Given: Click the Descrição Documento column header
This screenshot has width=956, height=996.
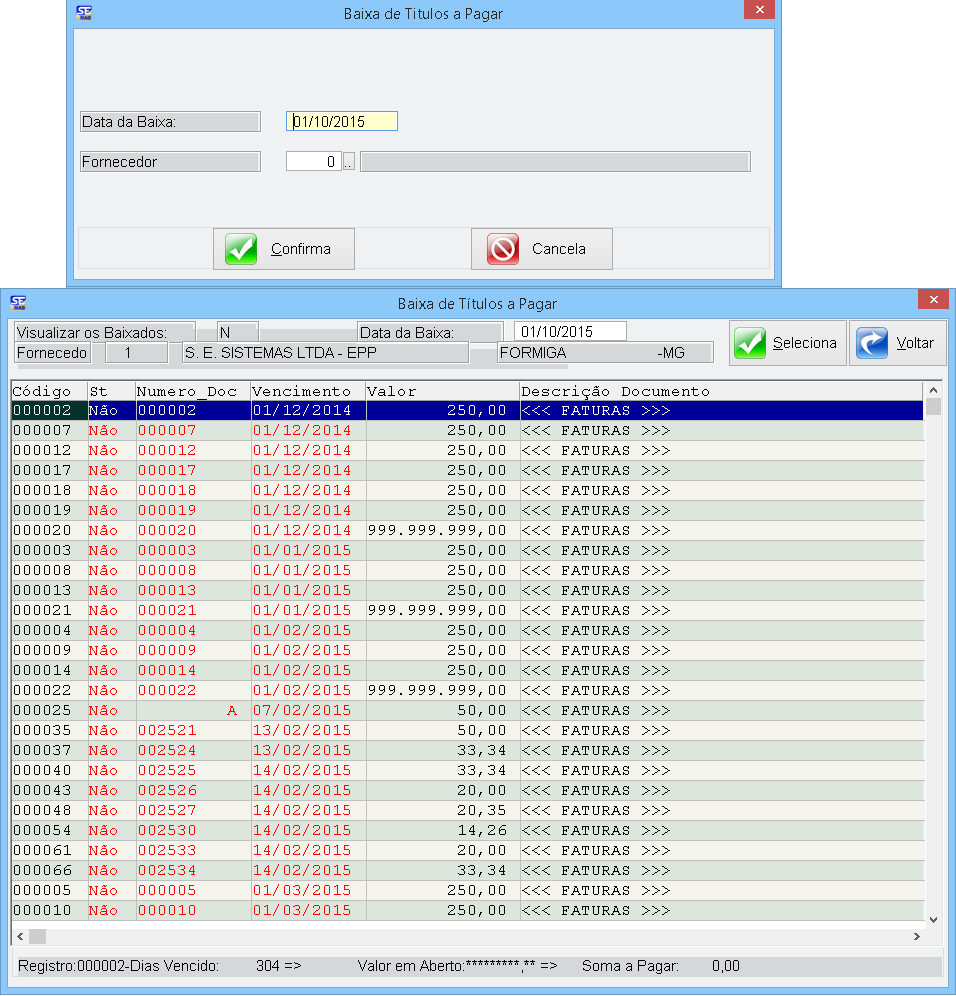Looking at the screenshot, I should click(616, 391).
